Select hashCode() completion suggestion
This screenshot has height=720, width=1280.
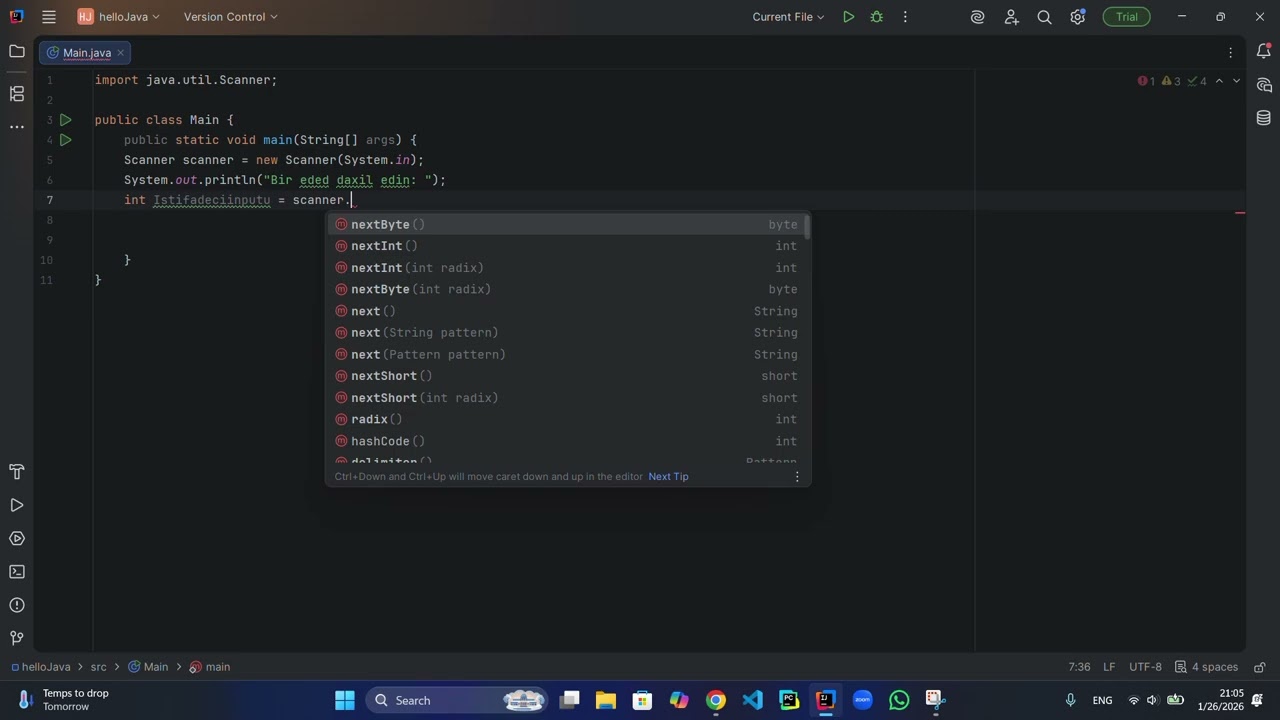(567, 441)
